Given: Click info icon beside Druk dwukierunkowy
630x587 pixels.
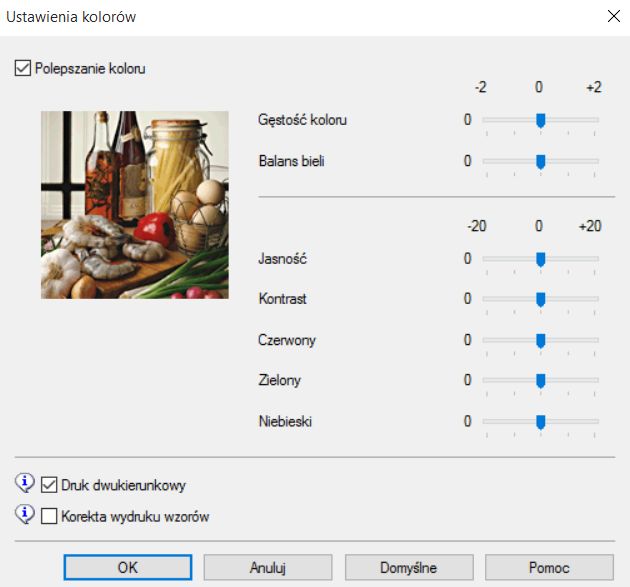Looking at the screenshot, I should pyautogui.click(x=25, y=483).
